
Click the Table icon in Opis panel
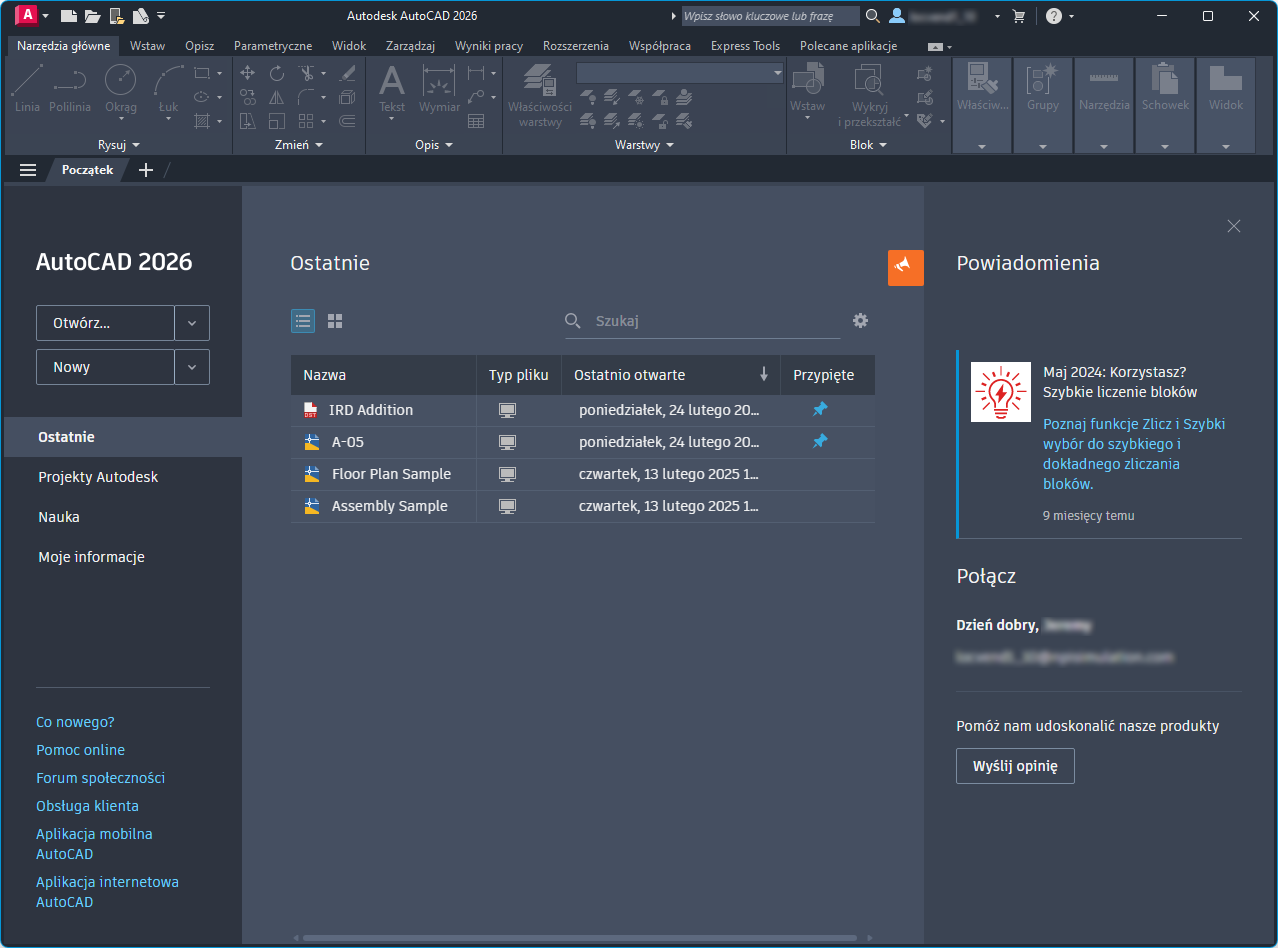tap(476, 121)
